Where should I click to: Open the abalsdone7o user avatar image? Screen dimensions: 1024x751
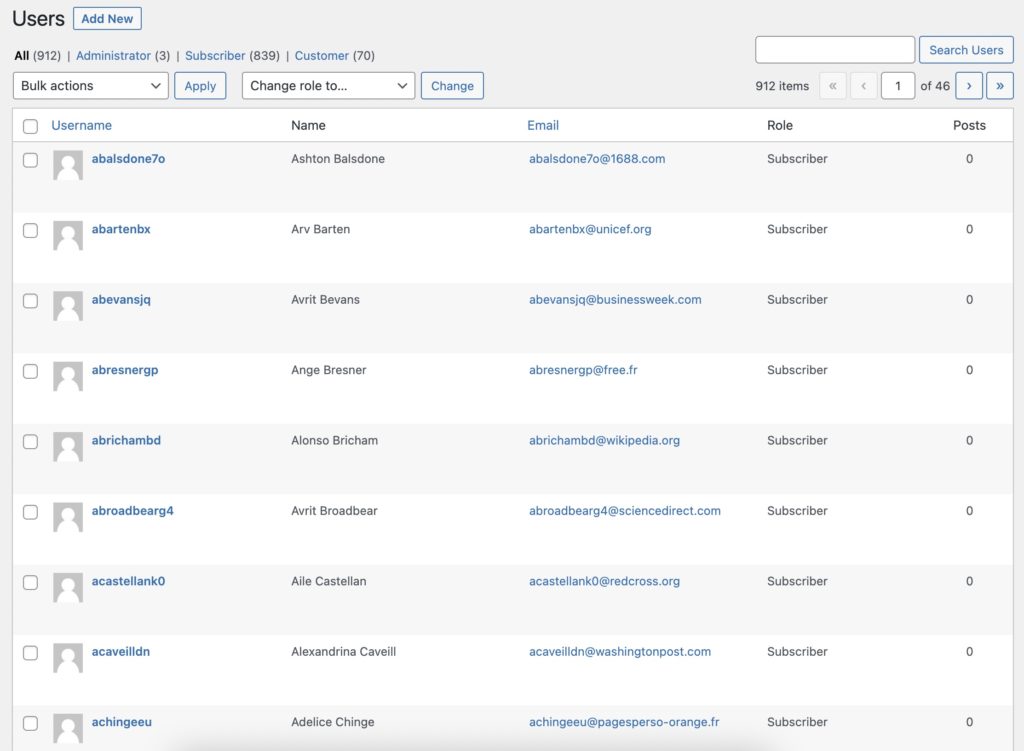67,164
